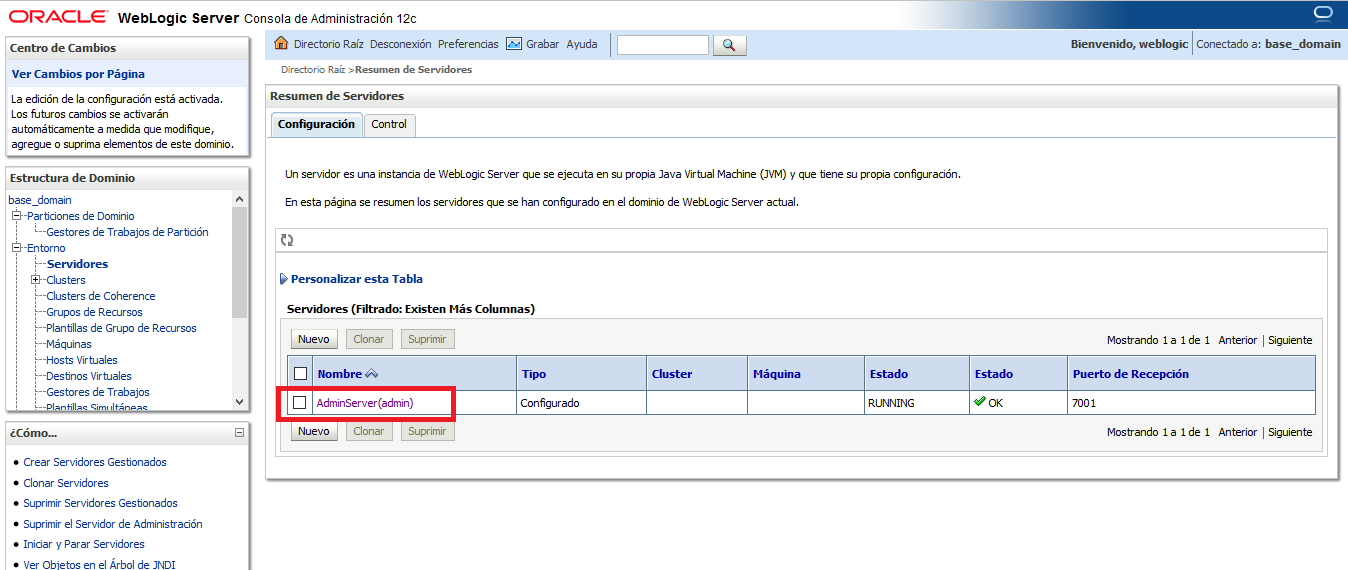
Task: Open Suprimir Servidores Gestionados help link
Action: pos(100,503)
